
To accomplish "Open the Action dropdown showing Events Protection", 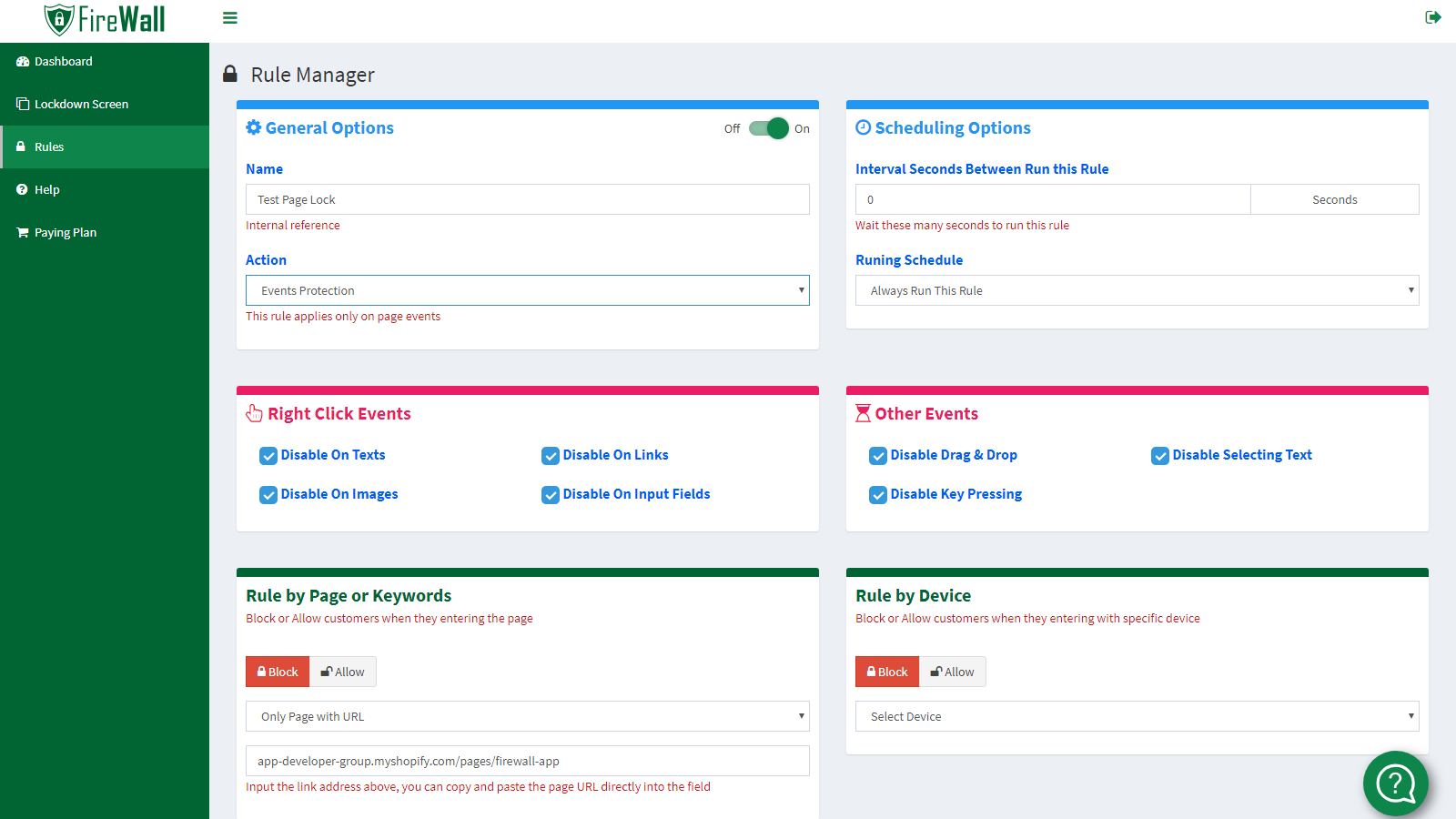I will click(527, 290).
